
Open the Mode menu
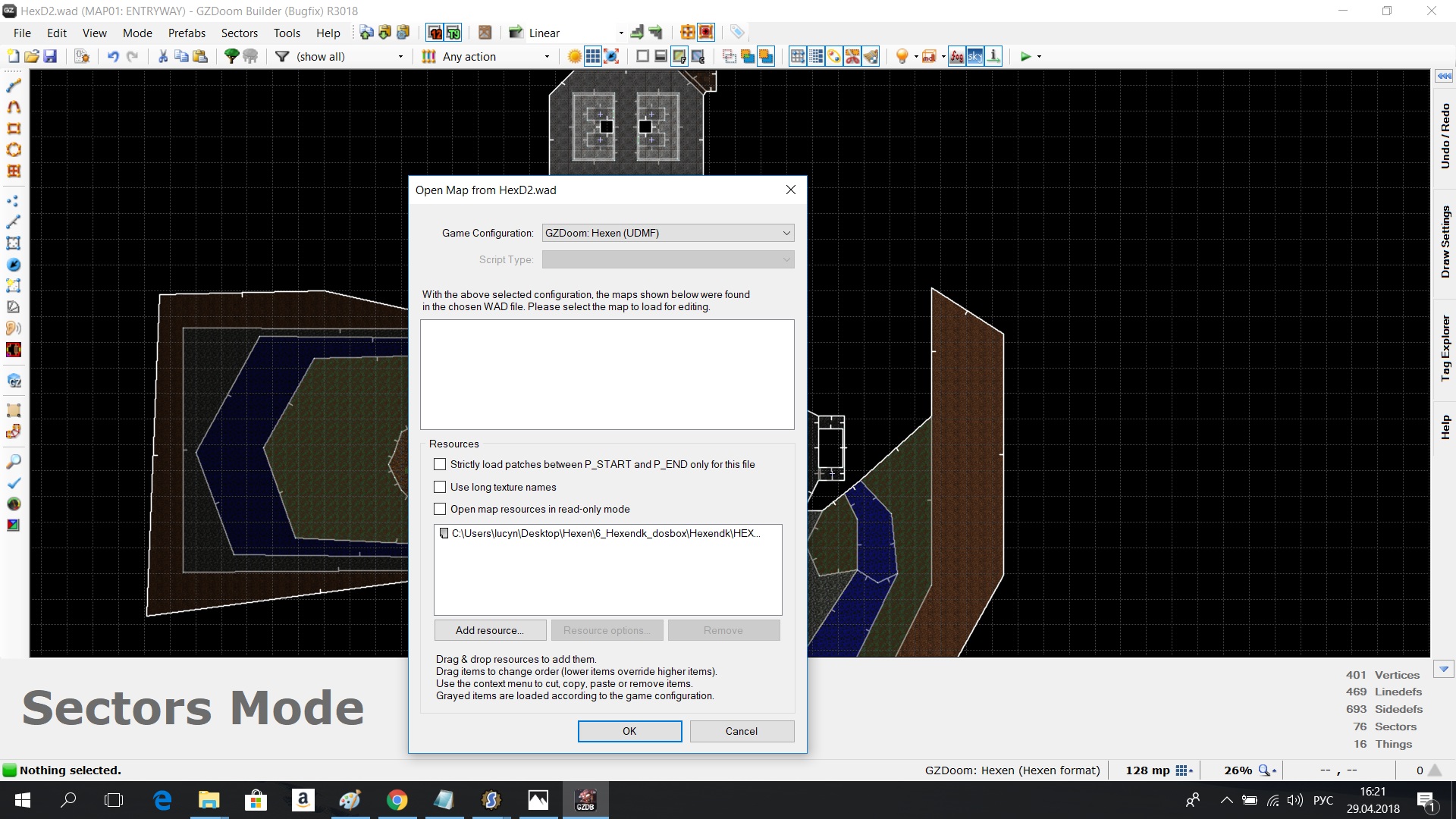click(x=137, y=33)
